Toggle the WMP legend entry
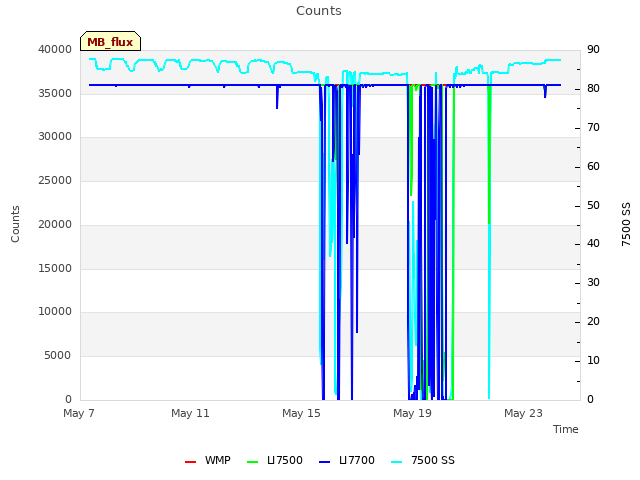This screenshot has height=480, width=640. coord(208,460)
